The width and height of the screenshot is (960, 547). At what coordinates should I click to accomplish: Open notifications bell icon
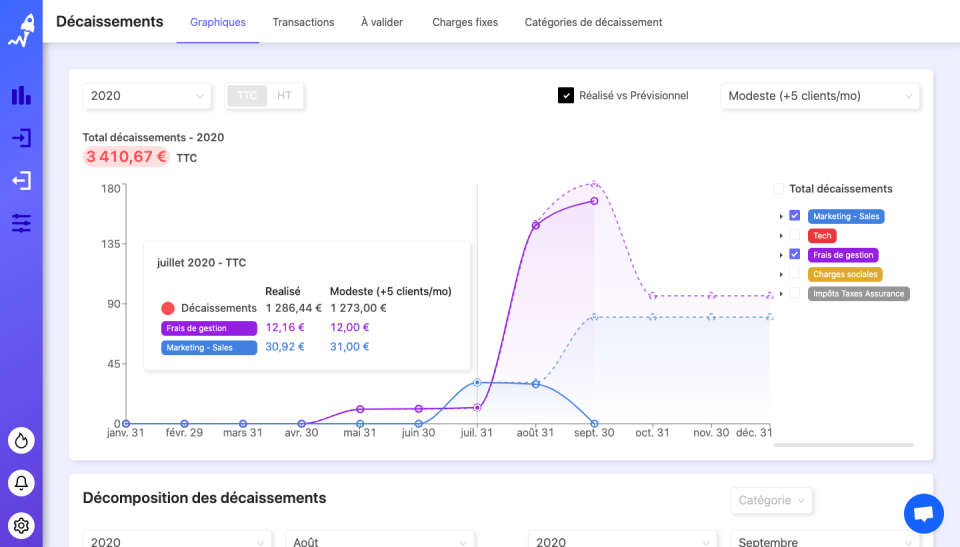(21, 483)
